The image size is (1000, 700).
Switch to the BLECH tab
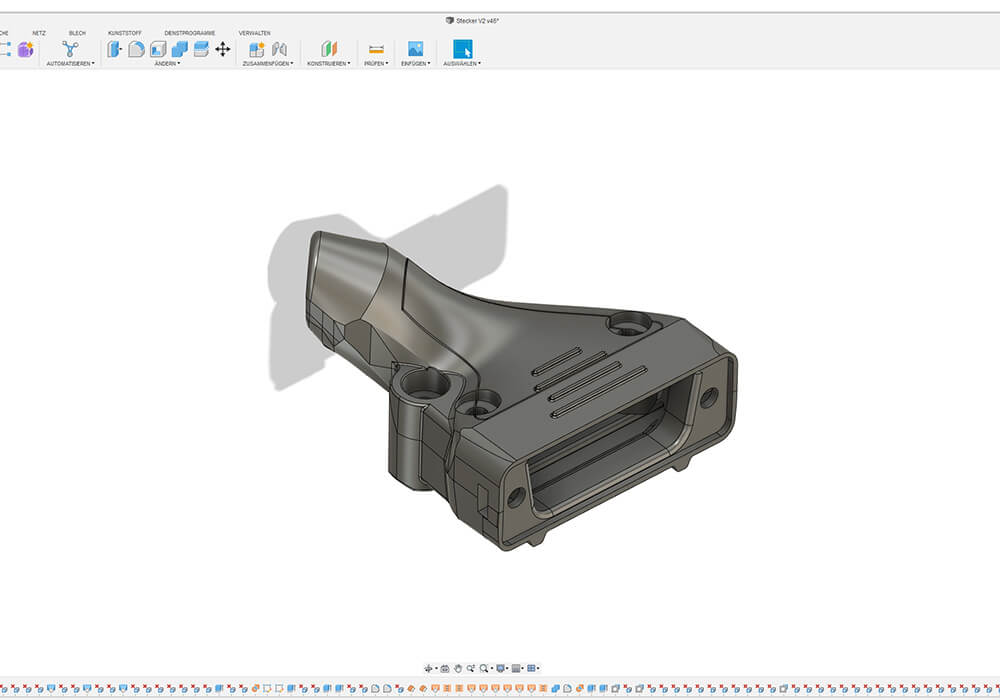point(77,33)
